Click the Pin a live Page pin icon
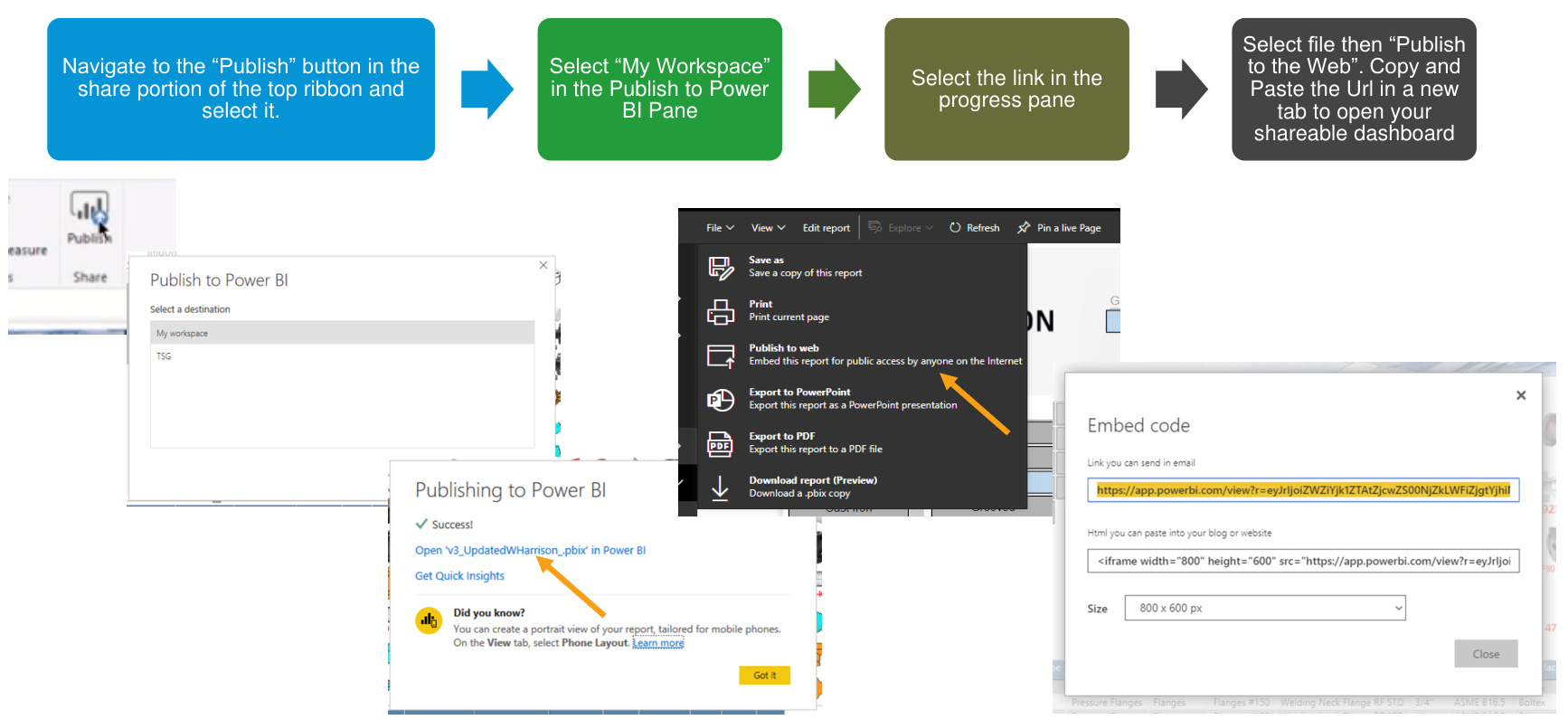 point(1024,228)
